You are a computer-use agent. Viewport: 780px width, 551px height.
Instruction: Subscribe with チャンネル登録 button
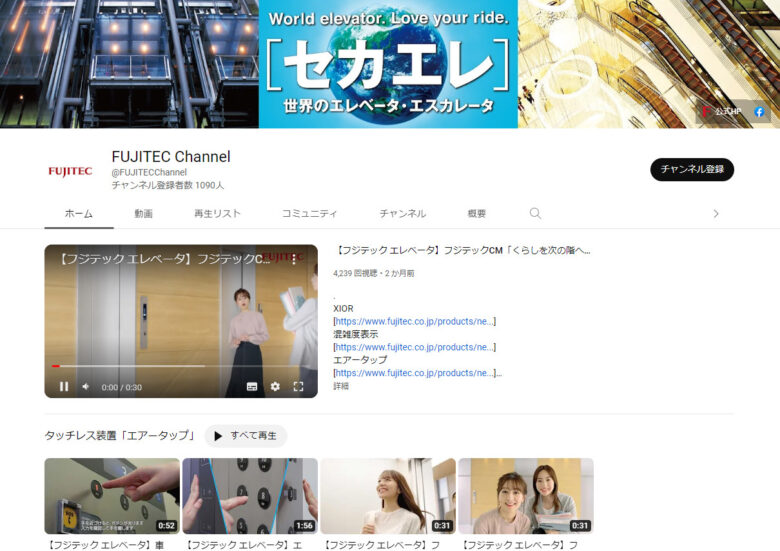click(x=692, y=170)
